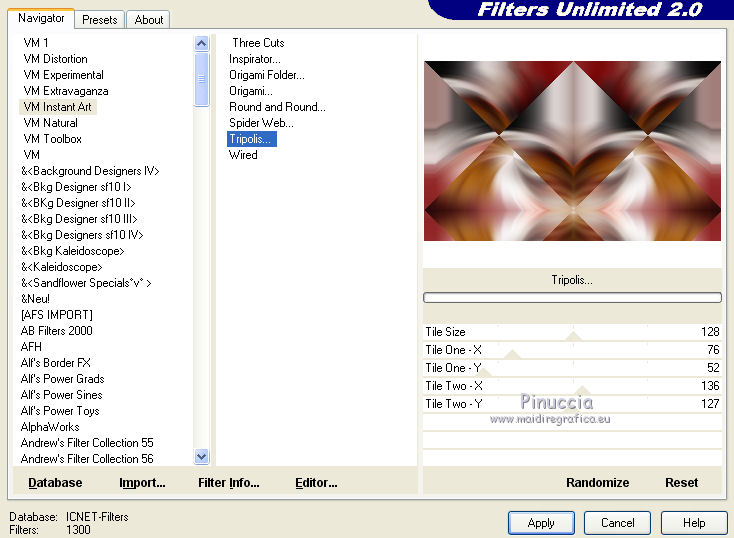Select VM Experimental category
Viewport: 734px width, 538px height.
63,74
